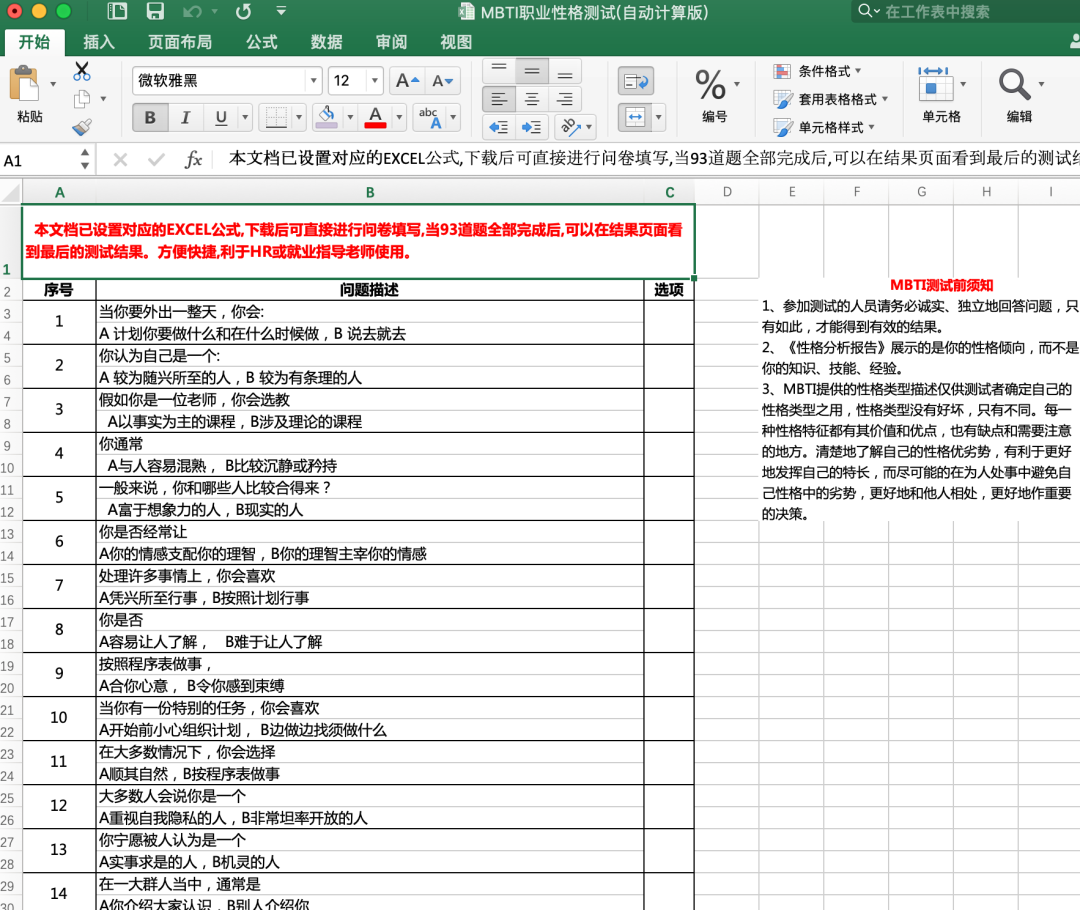Expand the fill color dropdown arrow

pyautogui.click(x=350, y=117)
